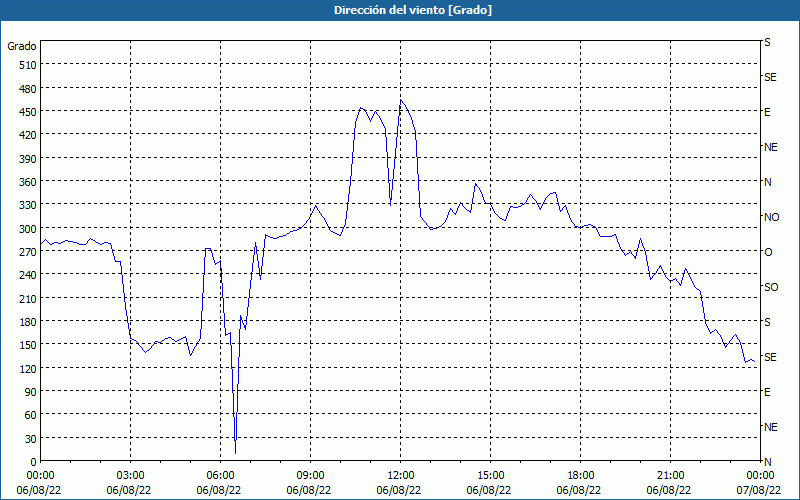Image resolution: width=800 pixels, height=500 pixels.
Task: Click the 210 y-axis value
Action: (x=27, y=299)
